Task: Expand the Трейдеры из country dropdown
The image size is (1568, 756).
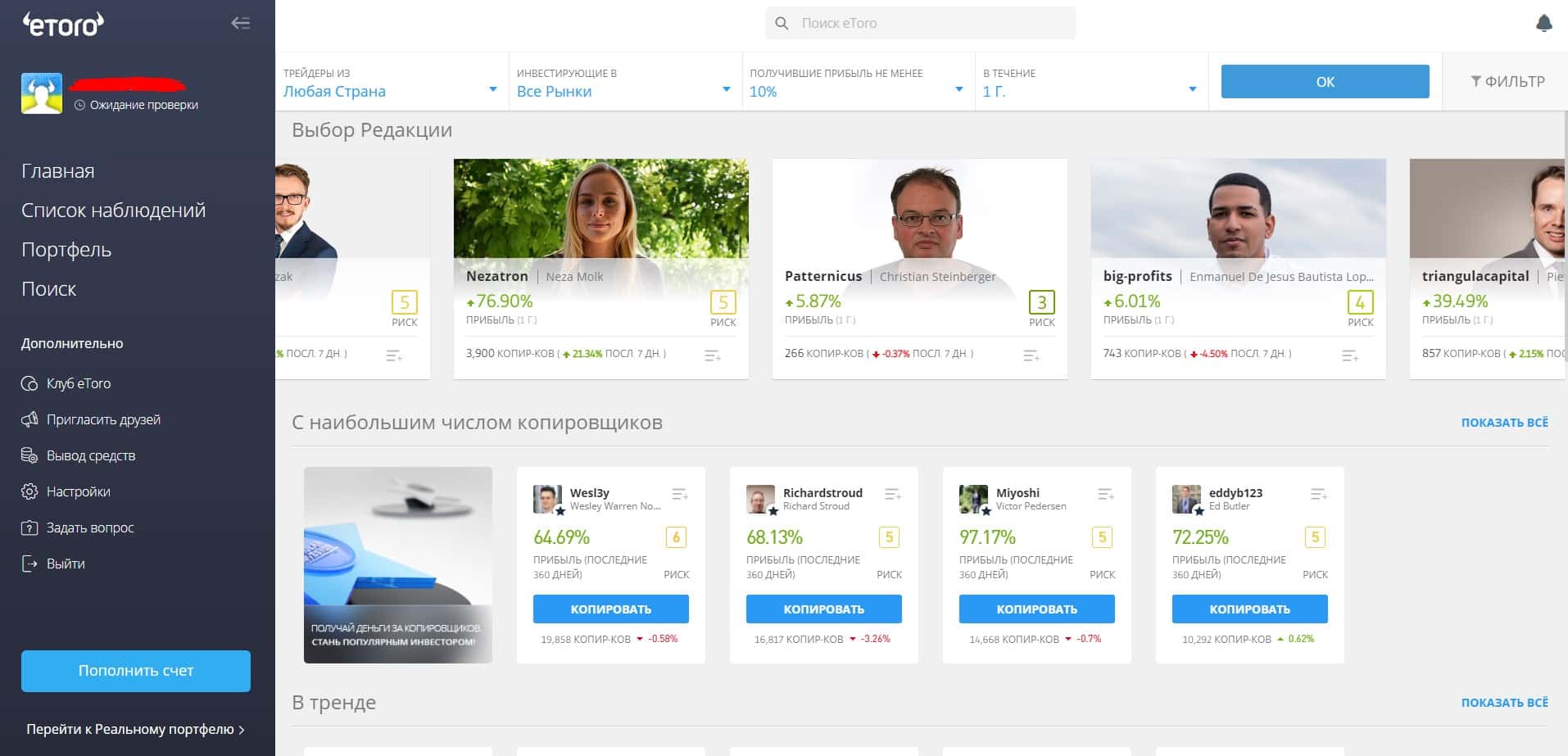Action: 392,82
